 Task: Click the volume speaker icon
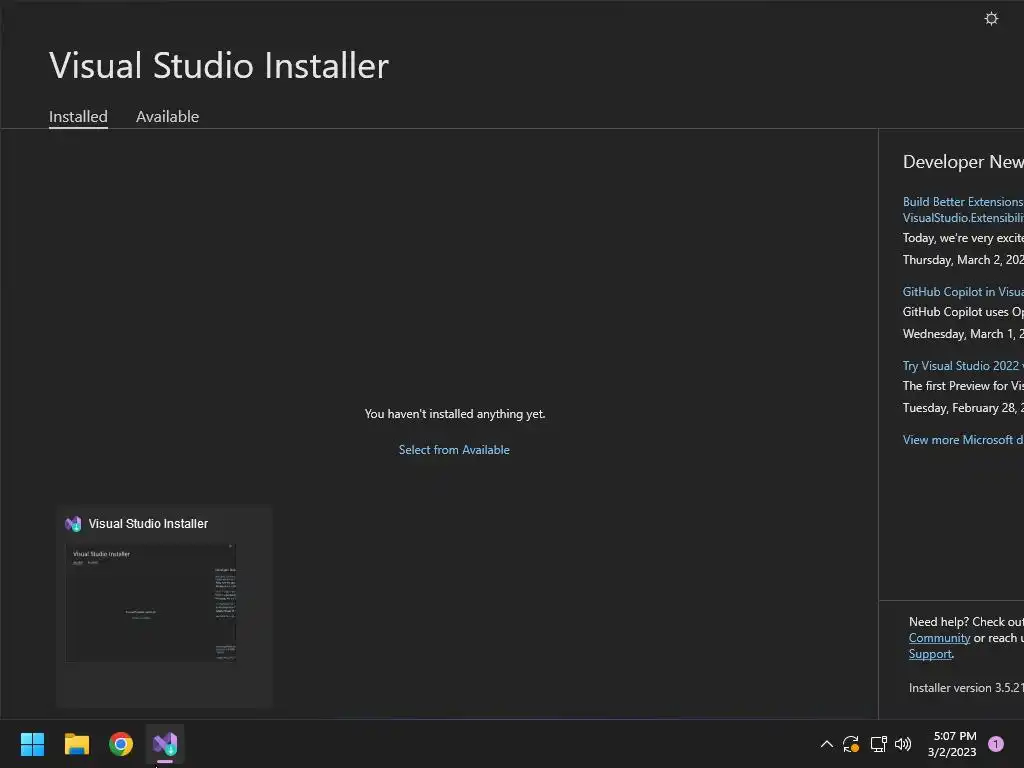[x=903, y=744]
